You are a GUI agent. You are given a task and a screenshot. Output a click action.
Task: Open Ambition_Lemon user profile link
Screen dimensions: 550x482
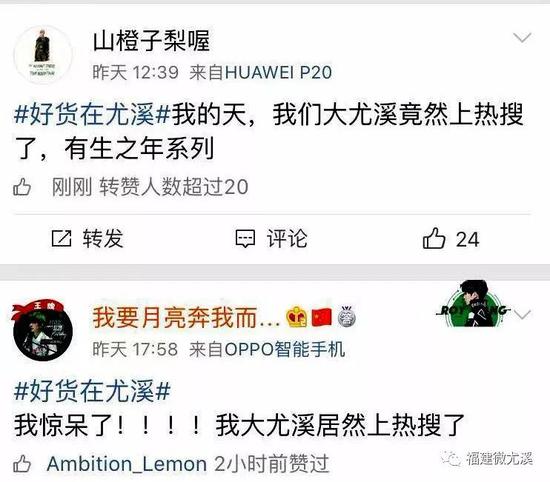click(127, 464)
